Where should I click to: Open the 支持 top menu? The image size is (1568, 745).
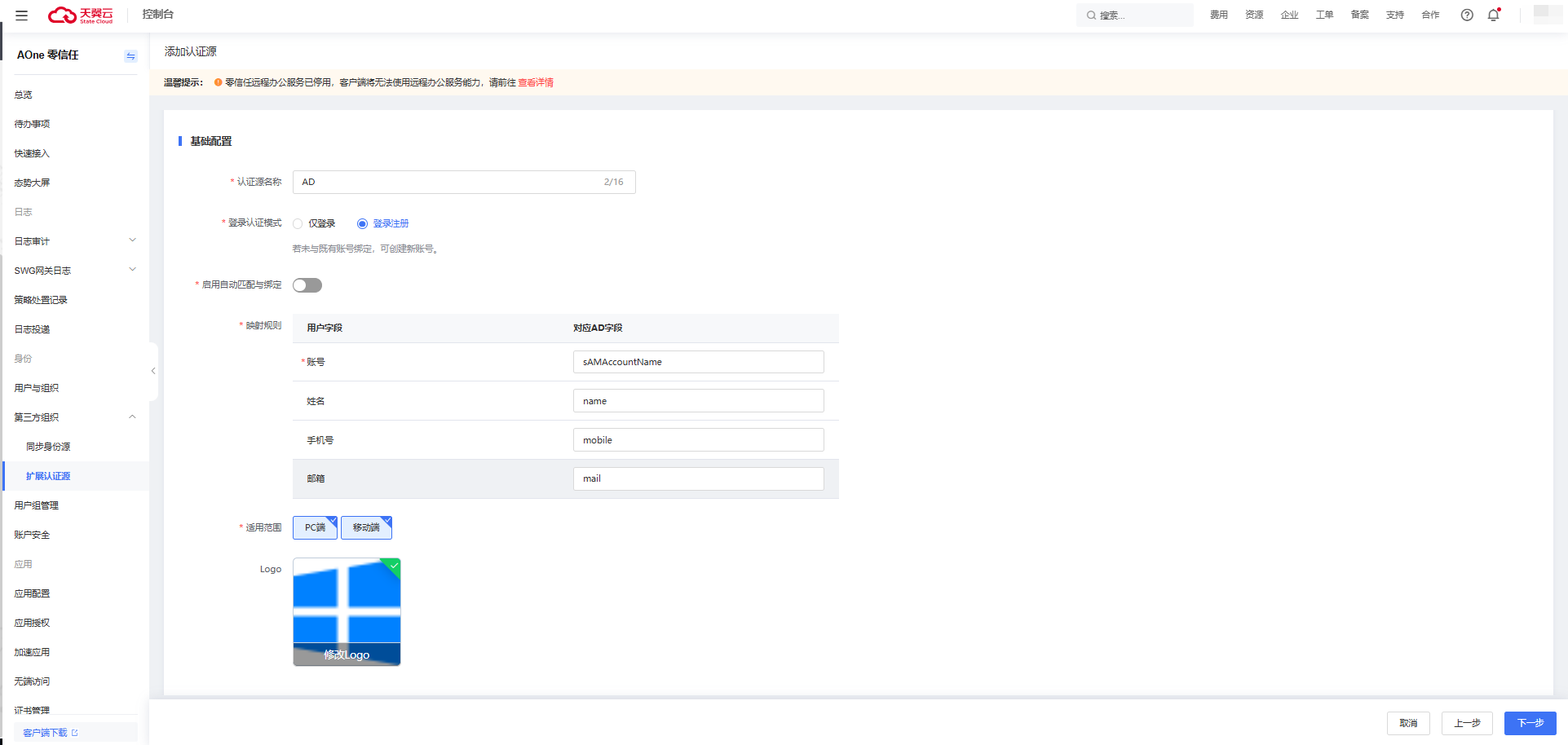(x=1395, y=15)
